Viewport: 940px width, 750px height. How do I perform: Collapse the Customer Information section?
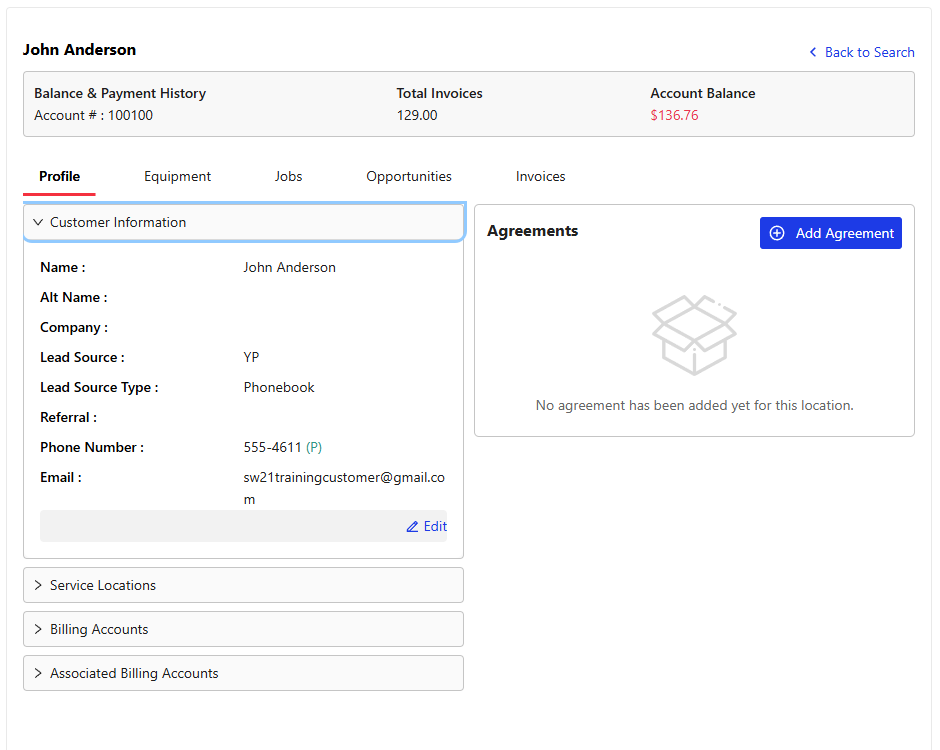pyautogui.click(x=244, y=222)
